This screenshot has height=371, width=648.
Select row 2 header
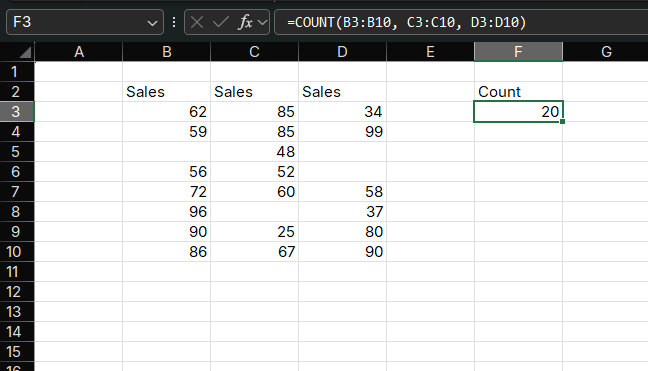click(17, 92)
